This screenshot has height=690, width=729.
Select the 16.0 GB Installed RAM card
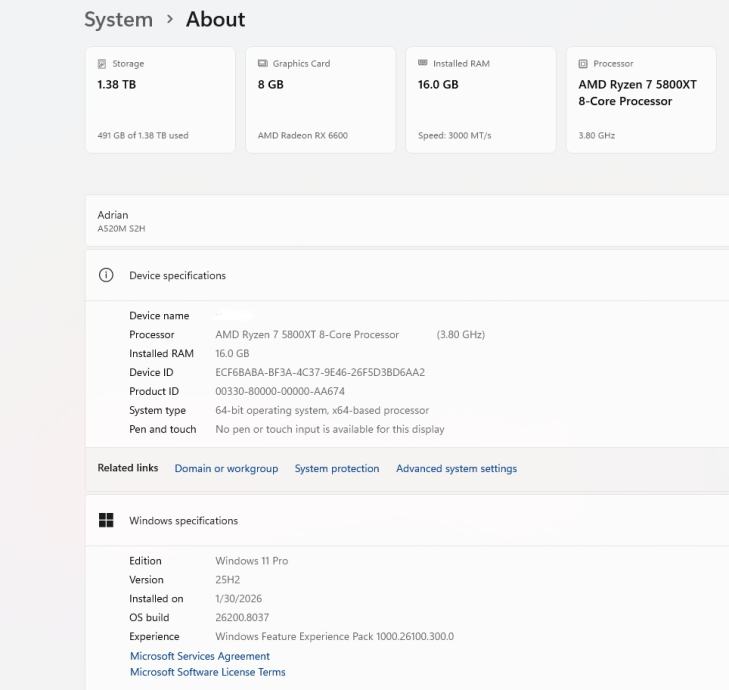pyautogui.click(x=480, y=100)
